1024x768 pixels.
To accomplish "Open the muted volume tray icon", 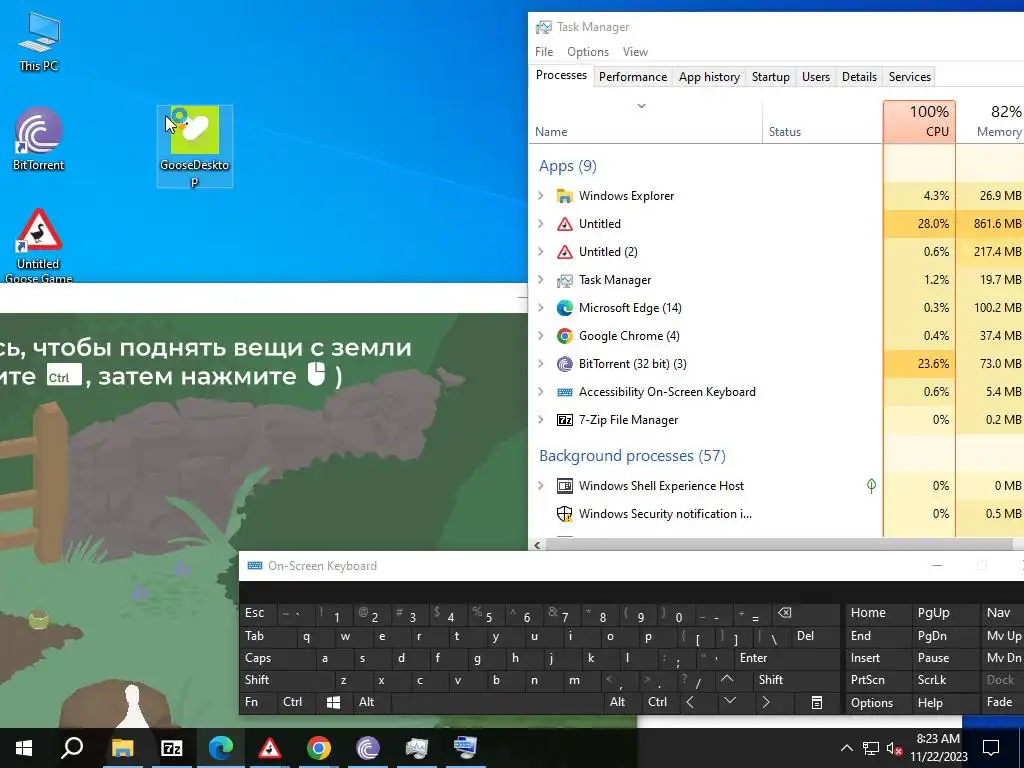I will click(x=894, y=748).
